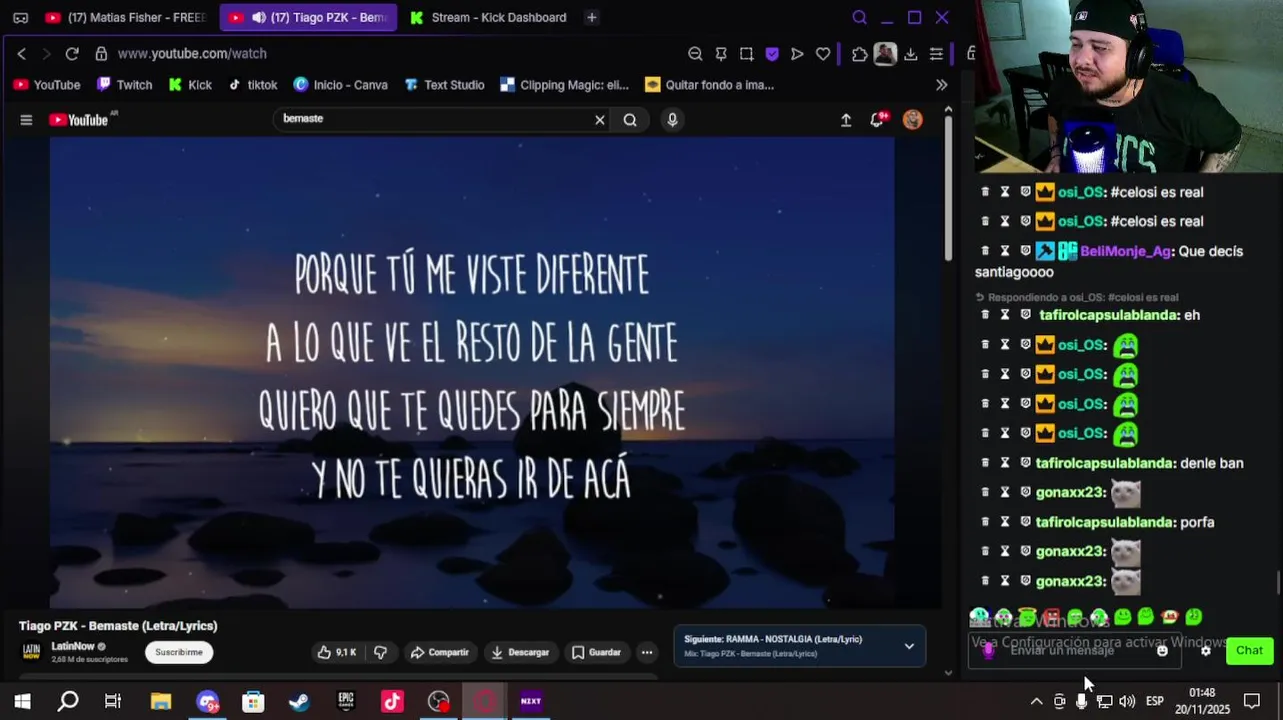Switch to the Matias Fisher tab

tap(125, 17)
